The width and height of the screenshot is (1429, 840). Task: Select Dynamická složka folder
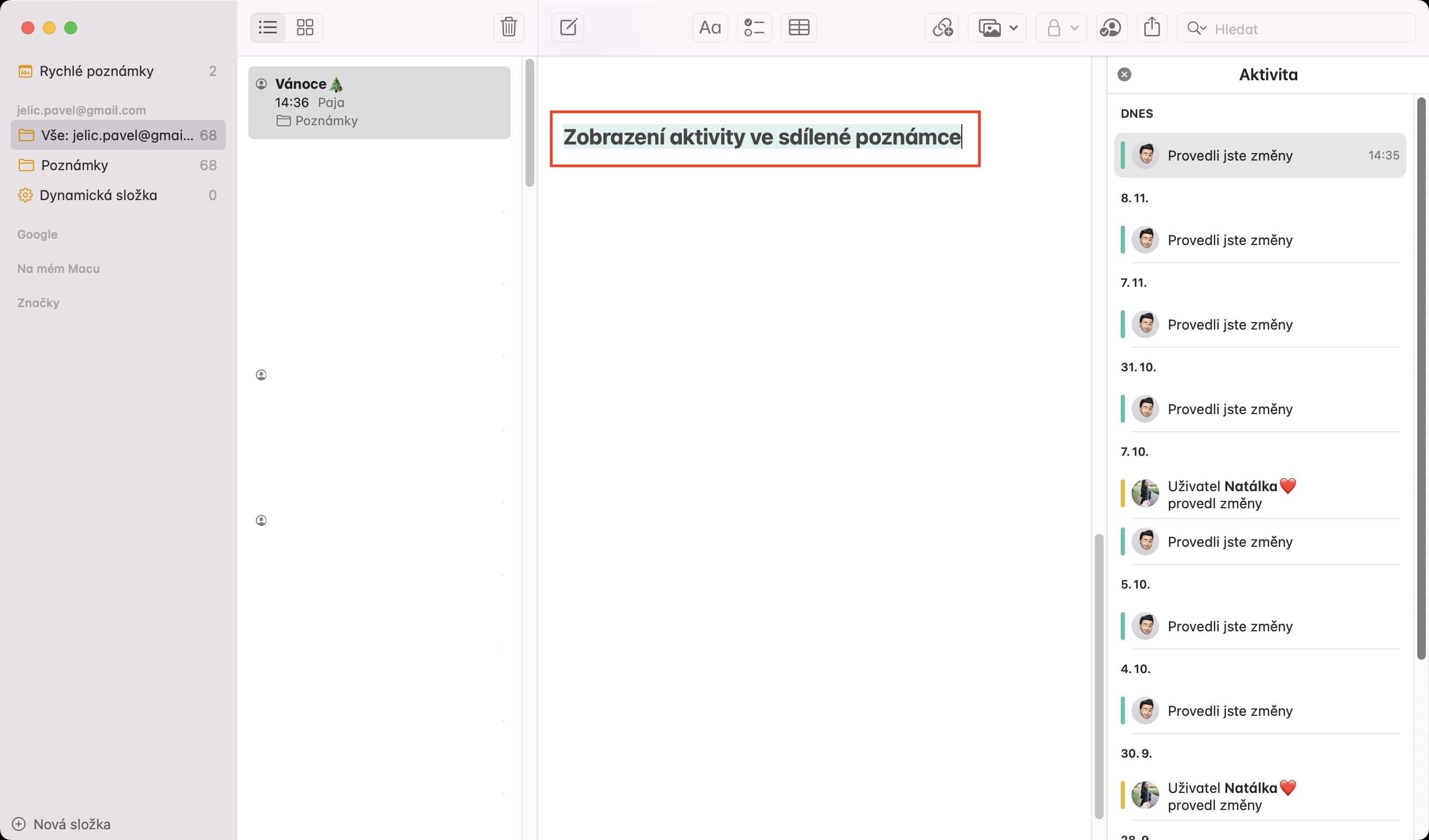tap(98, 195)
